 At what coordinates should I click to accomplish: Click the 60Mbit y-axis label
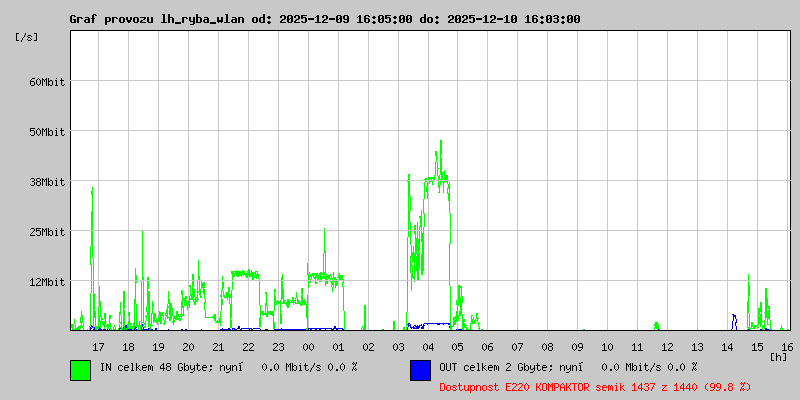[x=47, y=82]
